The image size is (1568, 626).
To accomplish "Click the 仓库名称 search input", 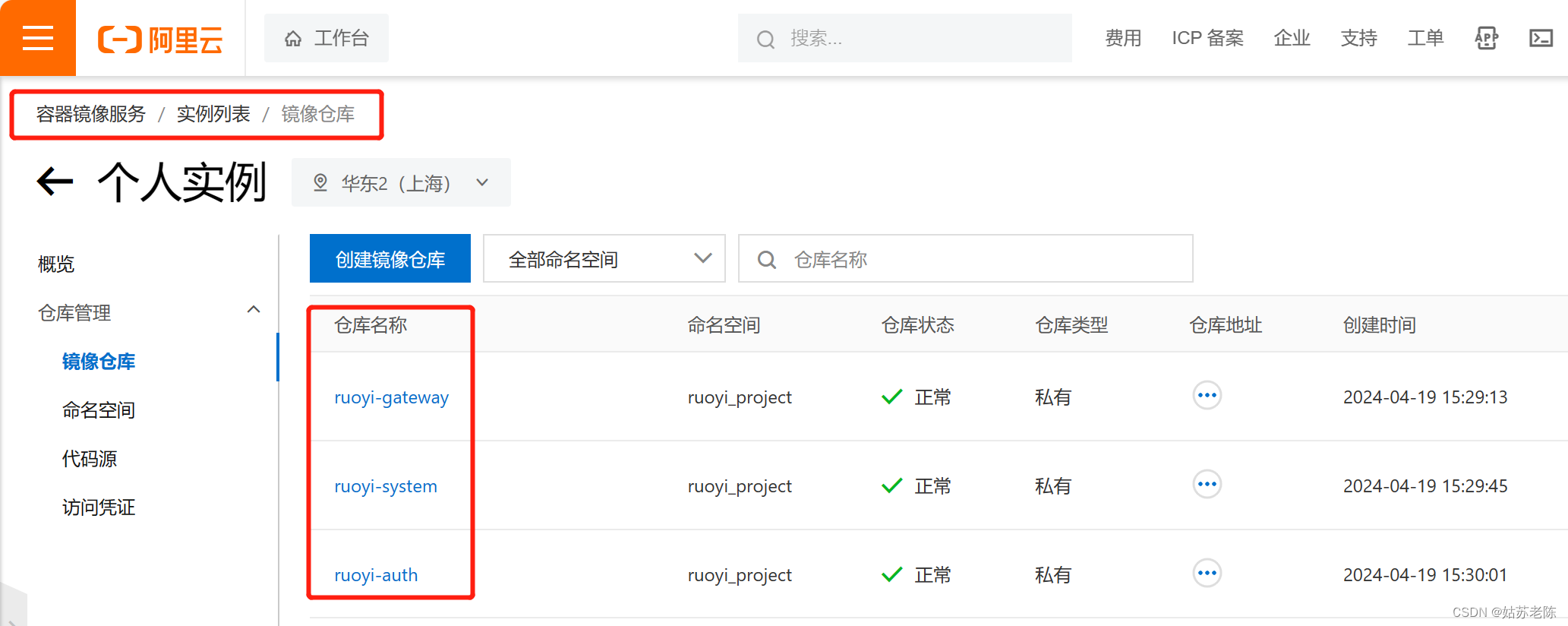I will [x=966, y=258].
